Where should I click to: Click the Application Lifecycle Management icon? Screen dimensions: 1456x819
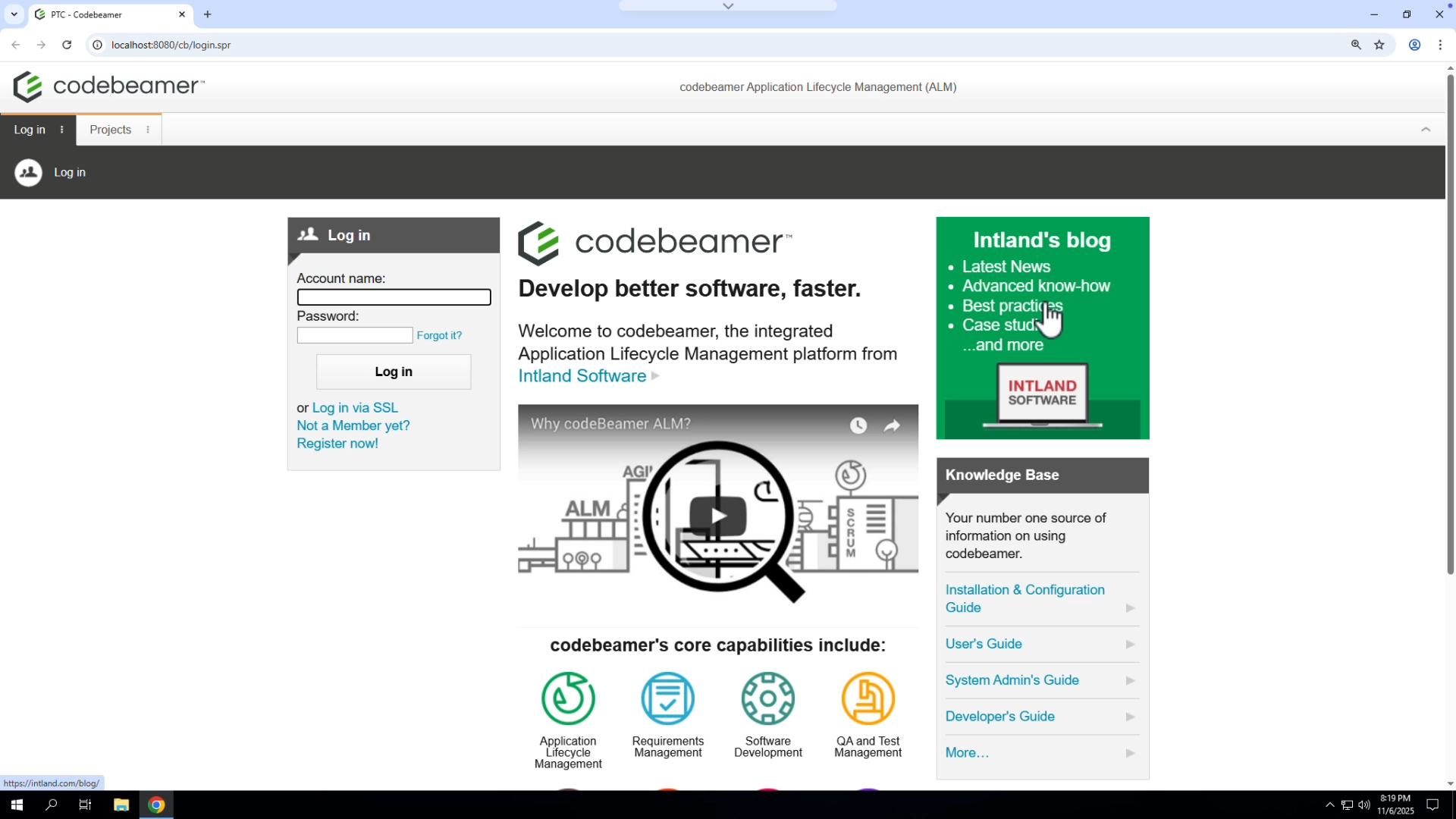click(x=568, y=698)
